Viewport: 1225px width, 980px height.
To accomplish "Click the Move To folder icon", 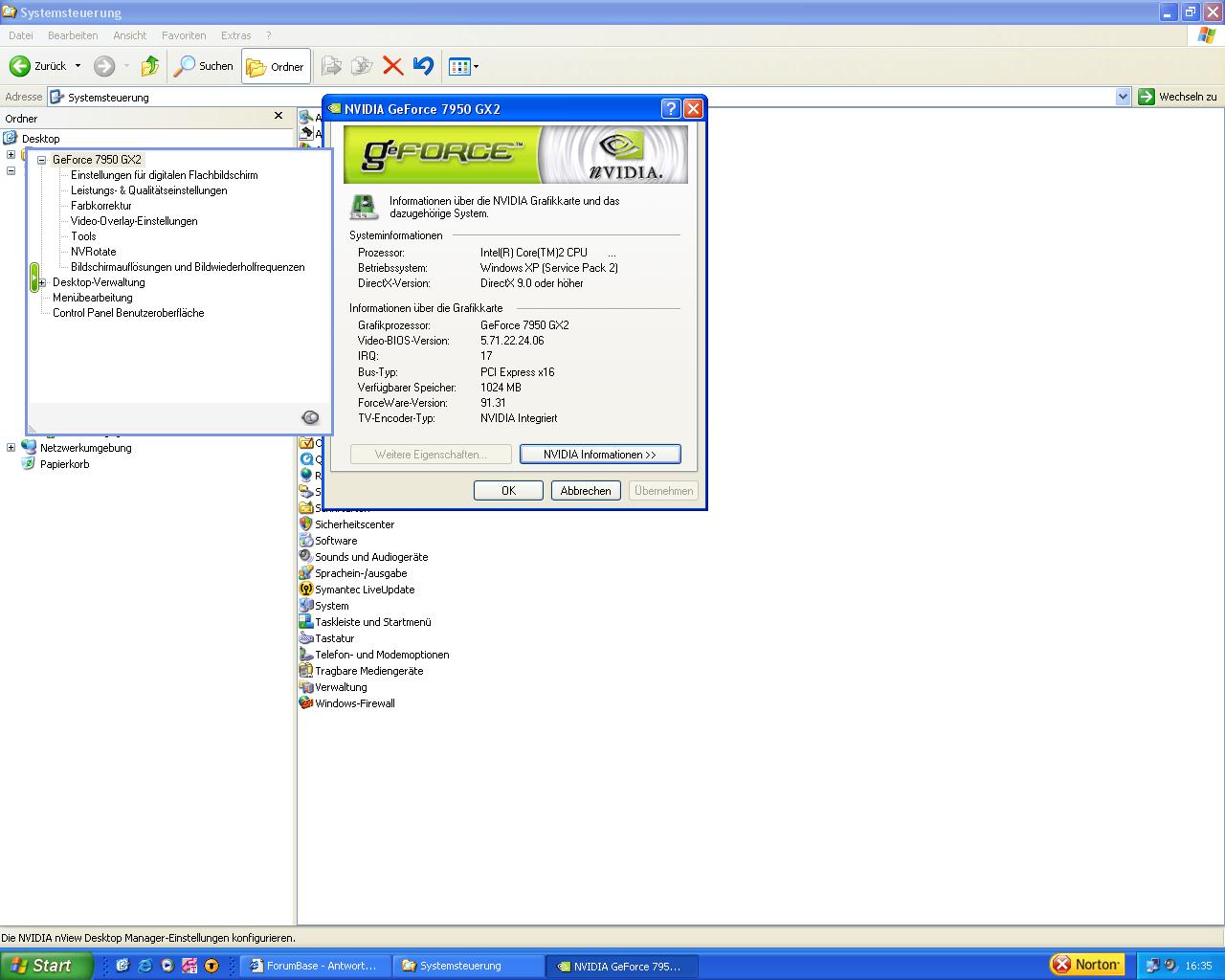I will (x=331, y=66).
